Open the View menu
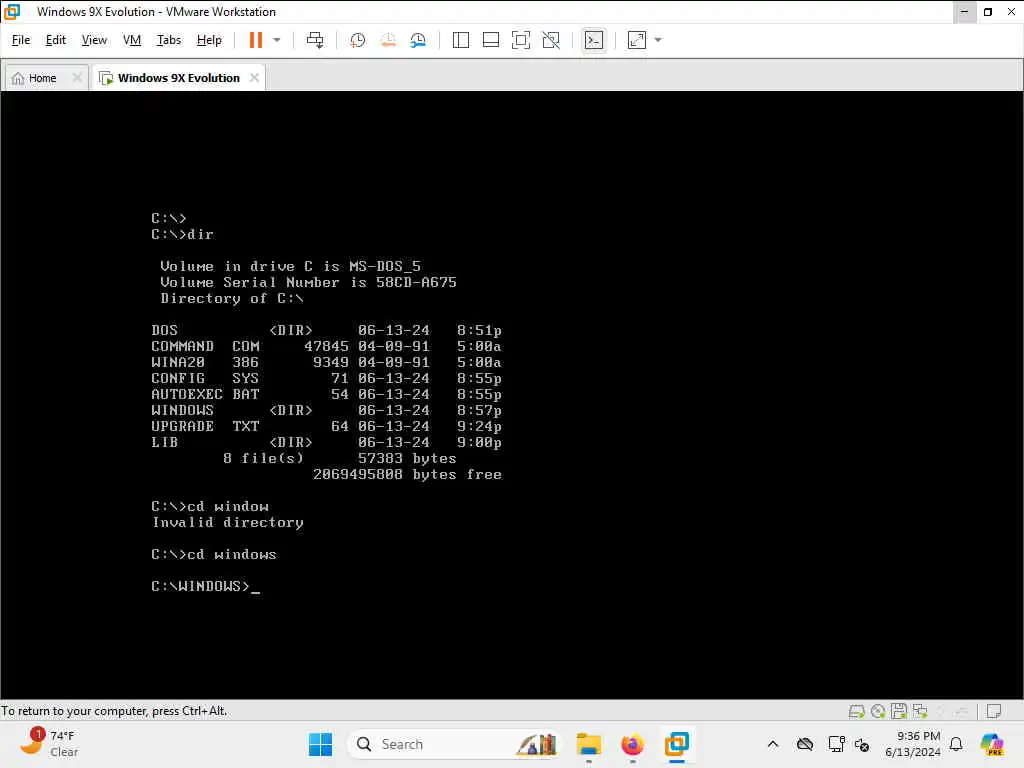The image size is (1024, 768). coord(94,40)
